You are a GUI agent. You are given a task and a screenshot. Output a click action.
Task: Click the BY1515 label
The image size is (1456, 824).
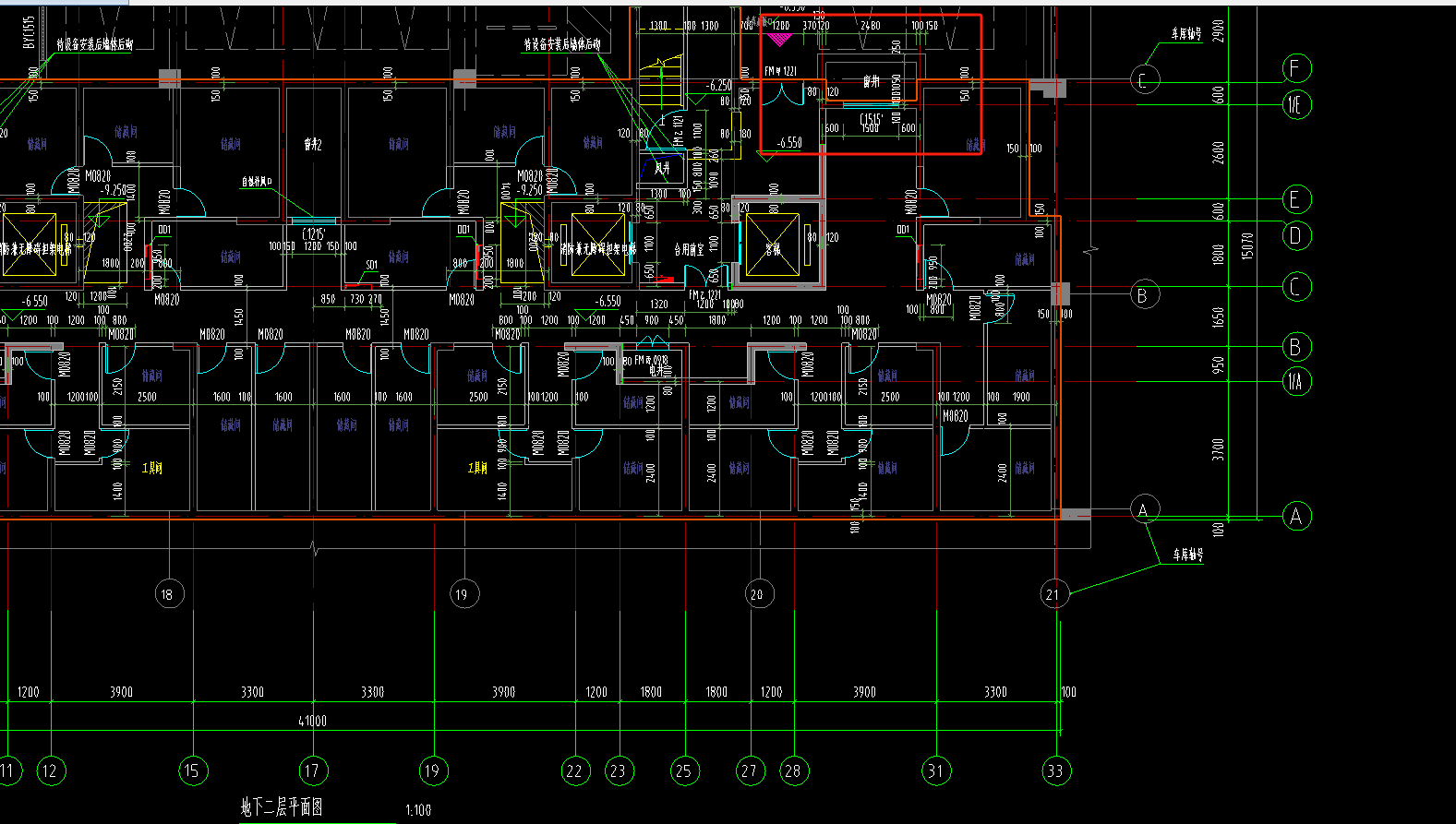point(30,32)
